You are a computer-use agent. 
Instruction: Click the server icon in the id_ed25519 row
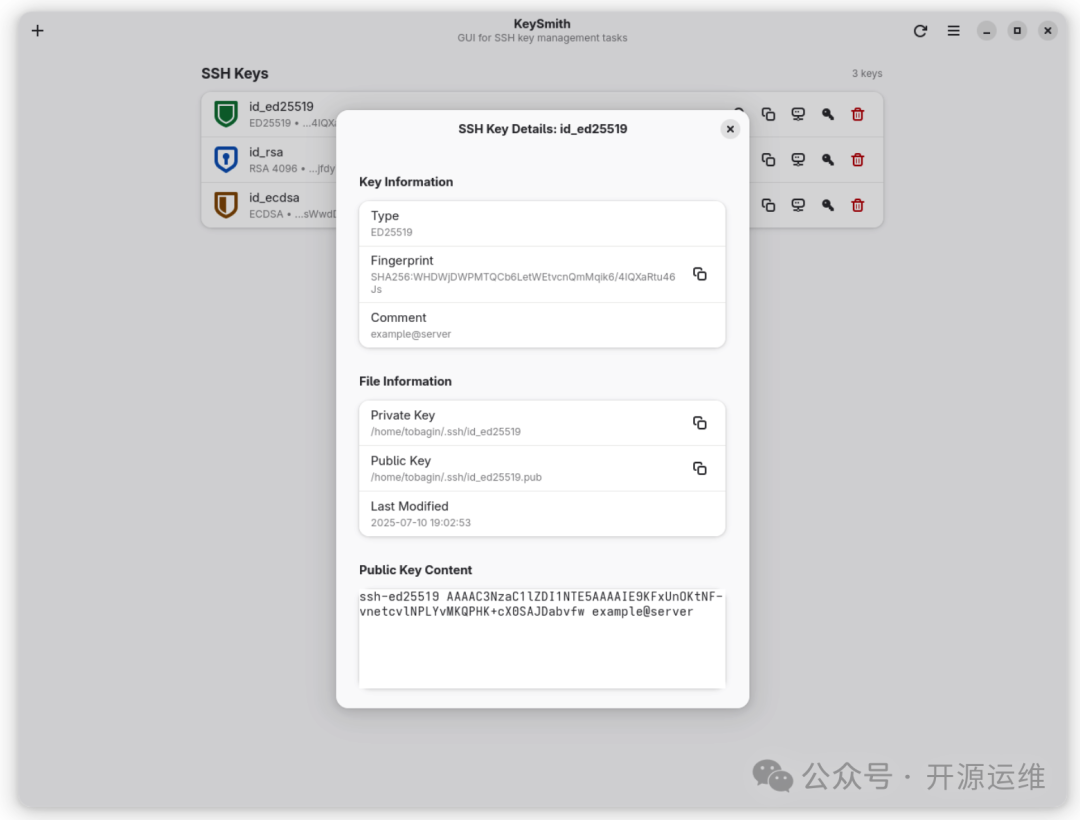pos(798,114)
